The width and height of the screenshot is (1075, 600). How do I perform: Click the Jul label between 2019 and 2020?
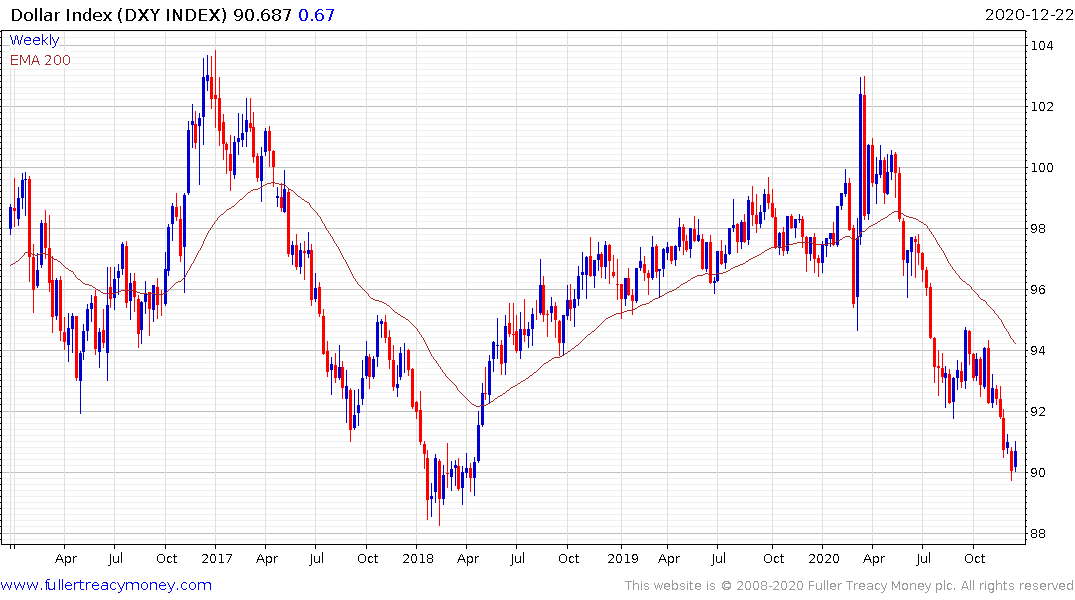pyautogui.click(x=718, y=559)
